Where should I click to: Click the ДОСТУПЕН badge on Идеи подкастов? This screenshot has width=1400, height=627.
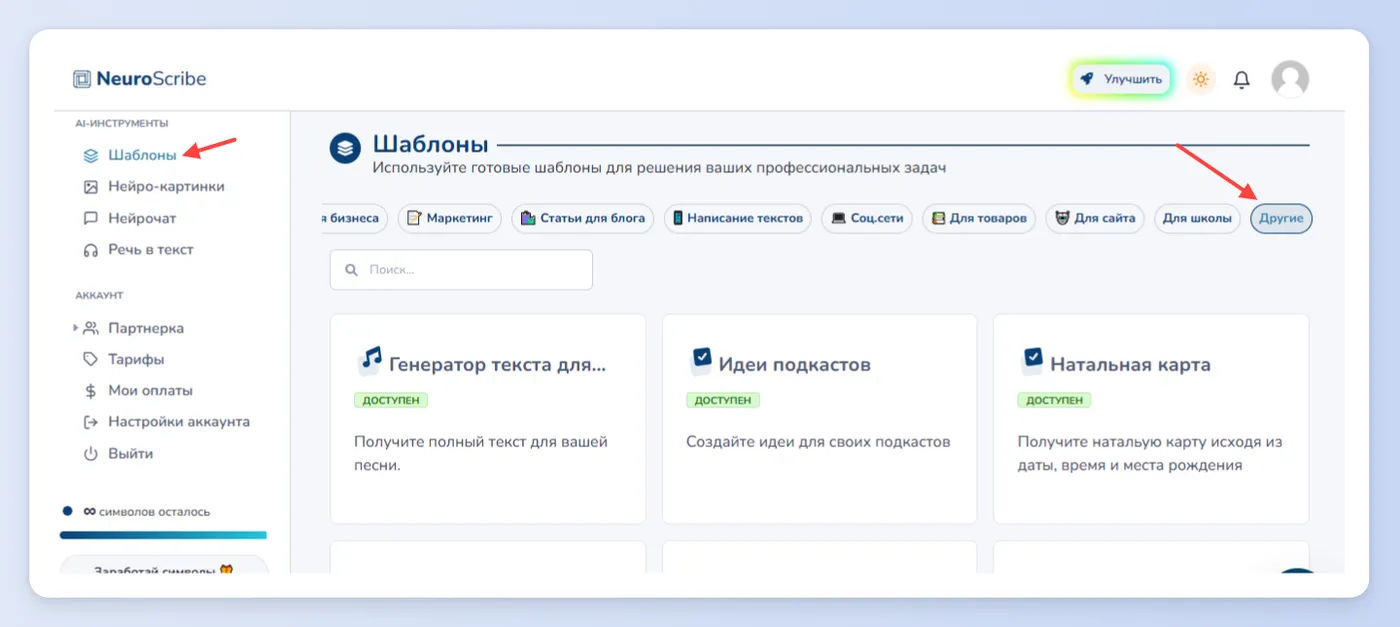click(723, 400)
